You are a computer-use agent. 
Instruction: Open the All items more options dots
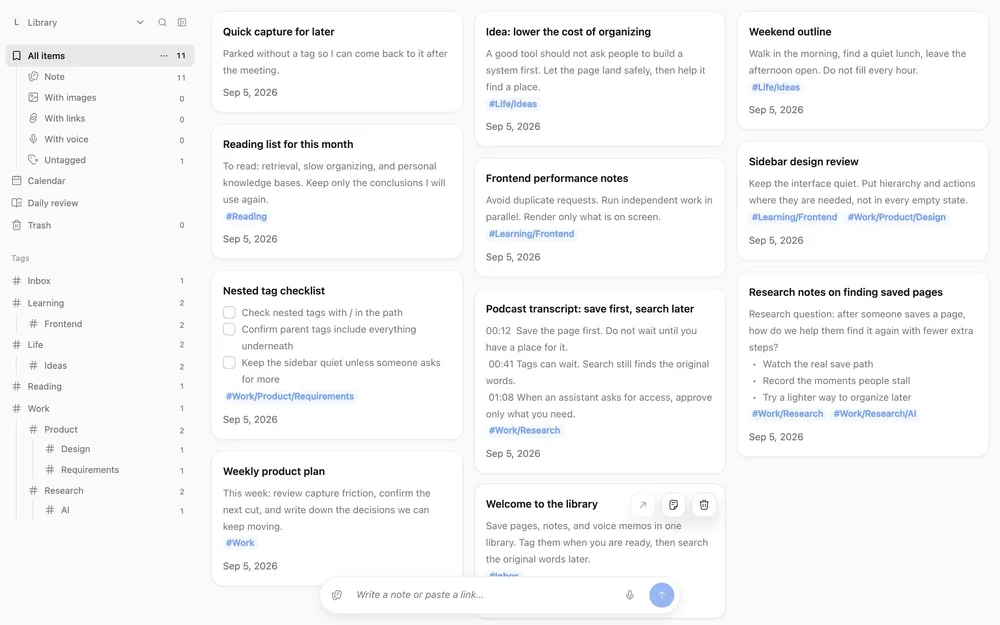164,55
